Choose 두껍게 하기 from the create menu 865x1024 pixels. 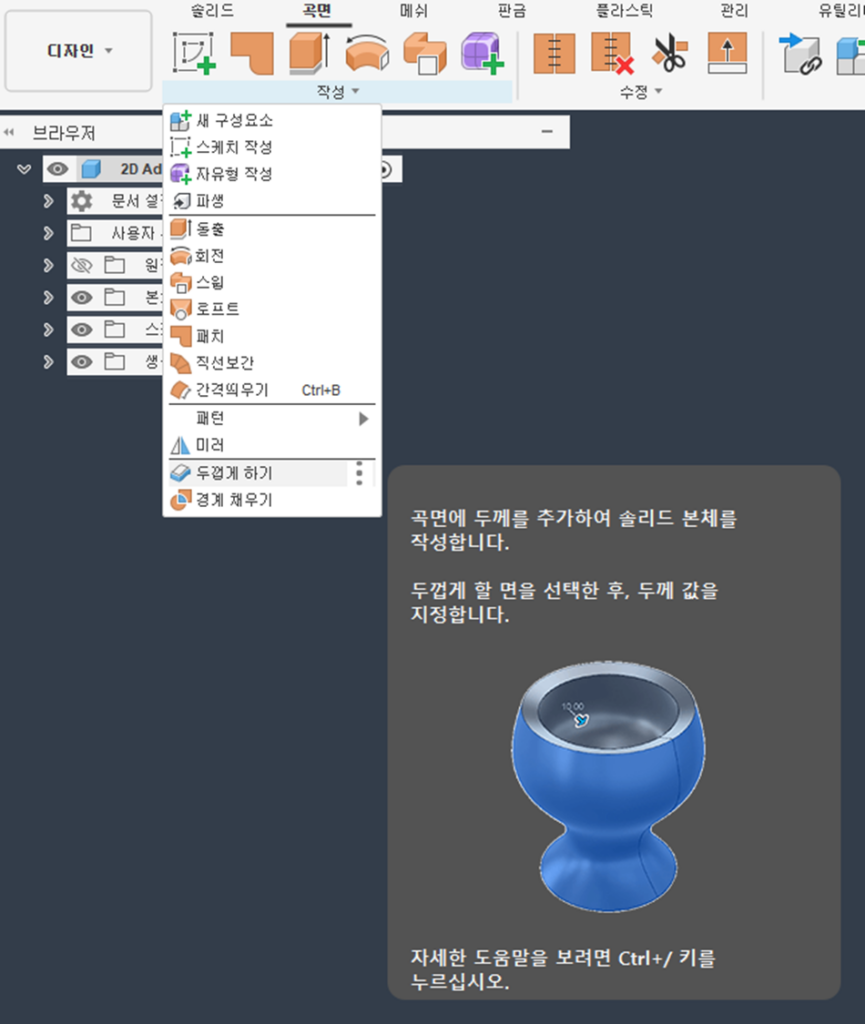(234, 473)
